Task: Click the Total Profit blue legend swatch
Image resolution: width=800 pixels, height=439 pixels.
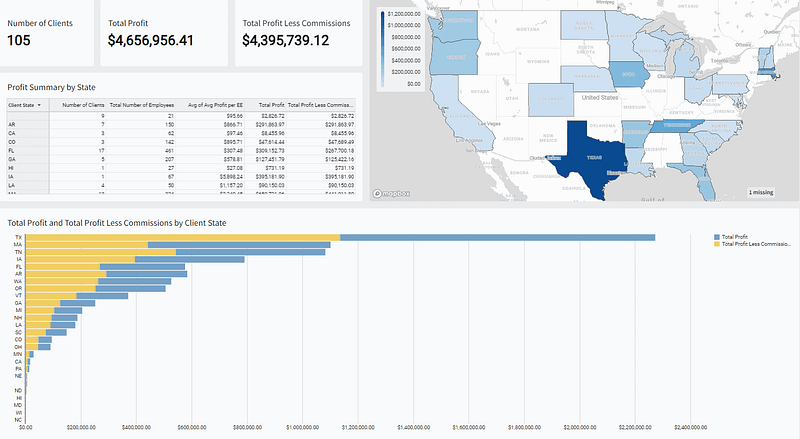Action: (x=716, y=237)
